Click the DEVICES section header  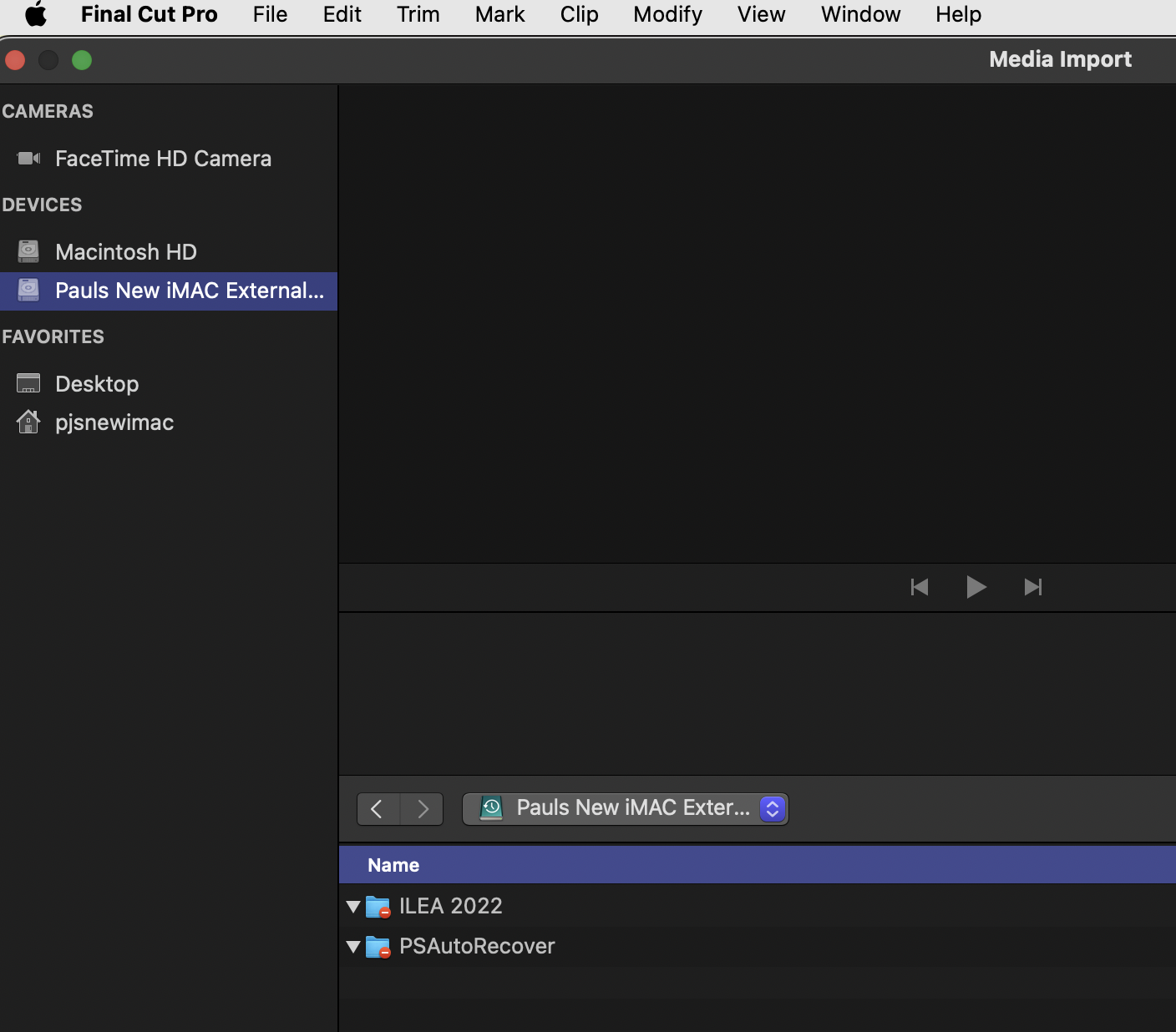click(42, 205)
